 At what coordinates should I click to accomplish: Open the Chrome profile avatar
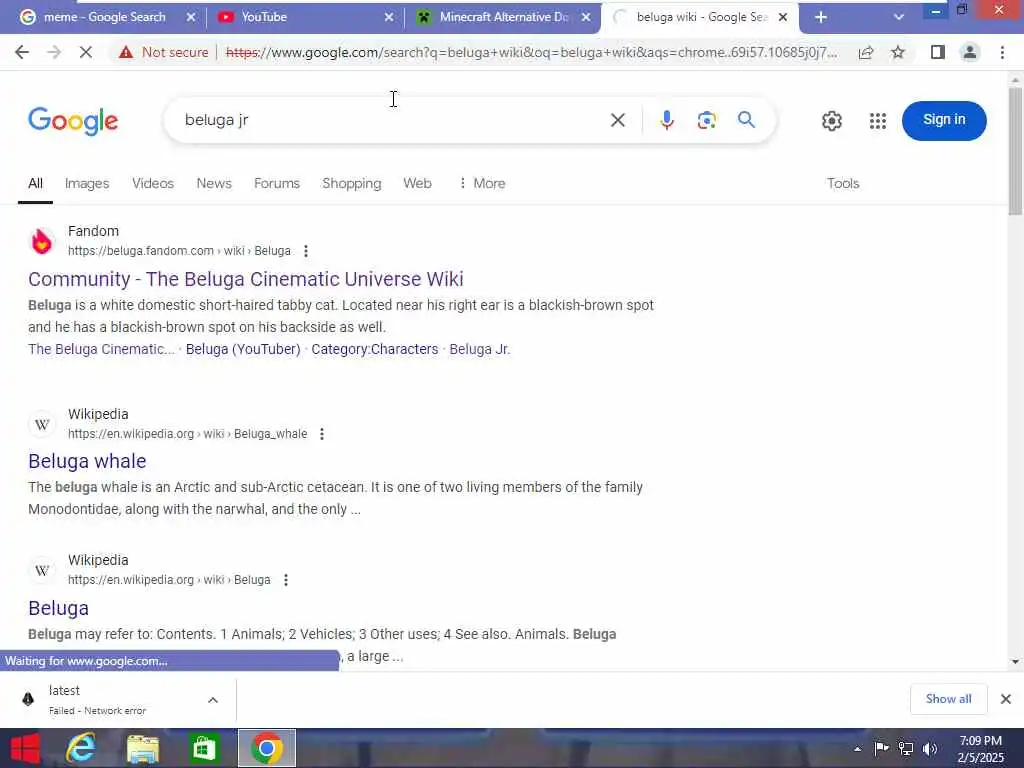tap(970, 52)
